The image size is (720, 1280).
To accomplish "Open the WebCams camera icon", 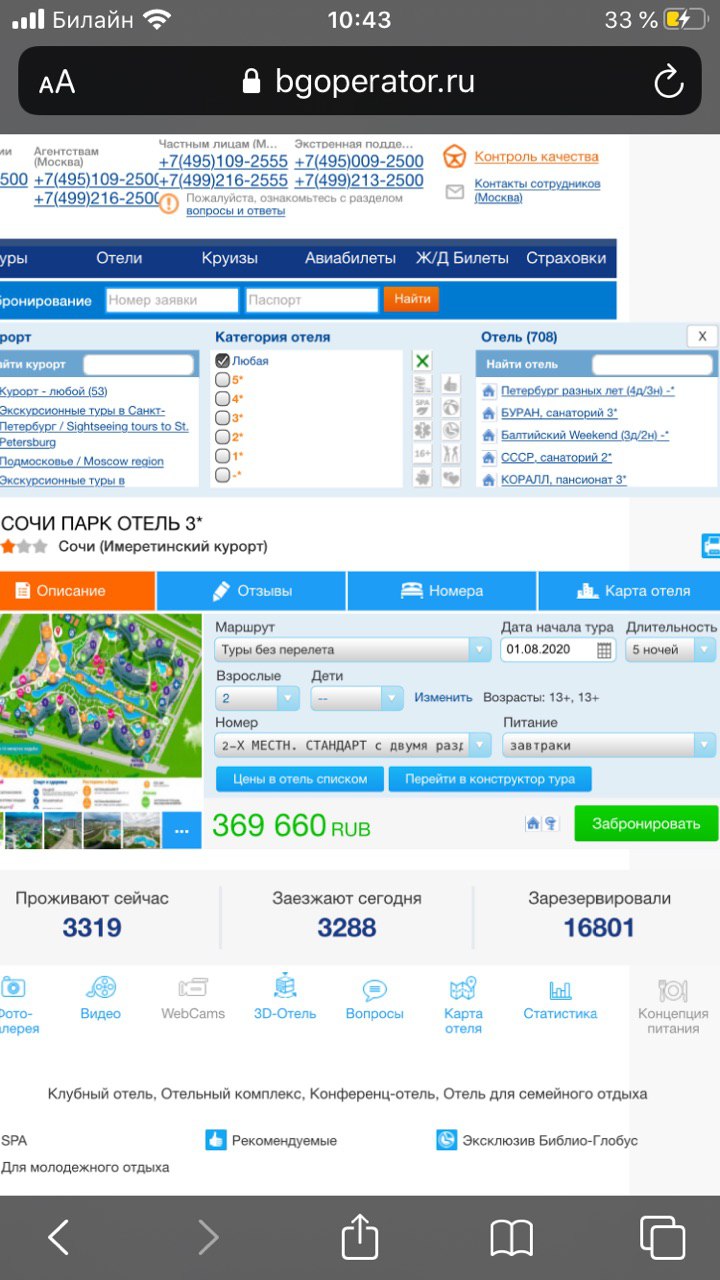I will pyautogui.click(x=193, y=988).
